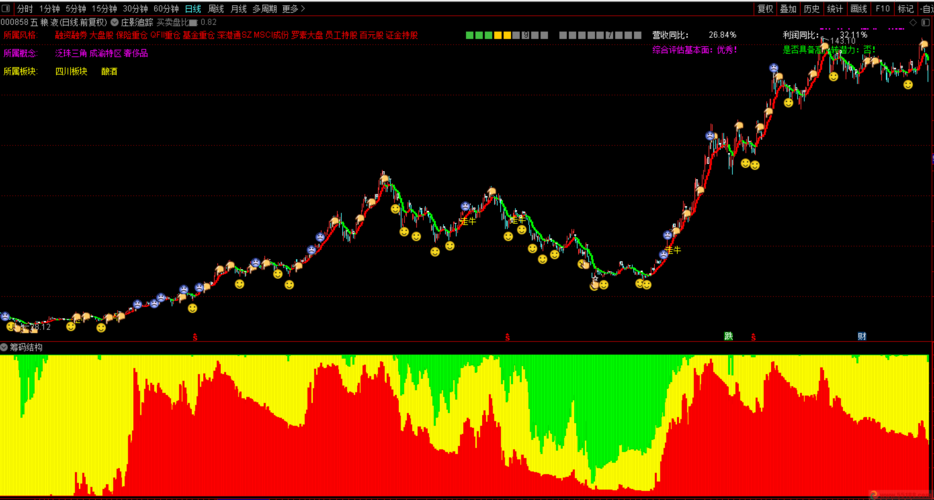Open the 标记 marker menu
This screenshot has width=934, height=500.
905,8
